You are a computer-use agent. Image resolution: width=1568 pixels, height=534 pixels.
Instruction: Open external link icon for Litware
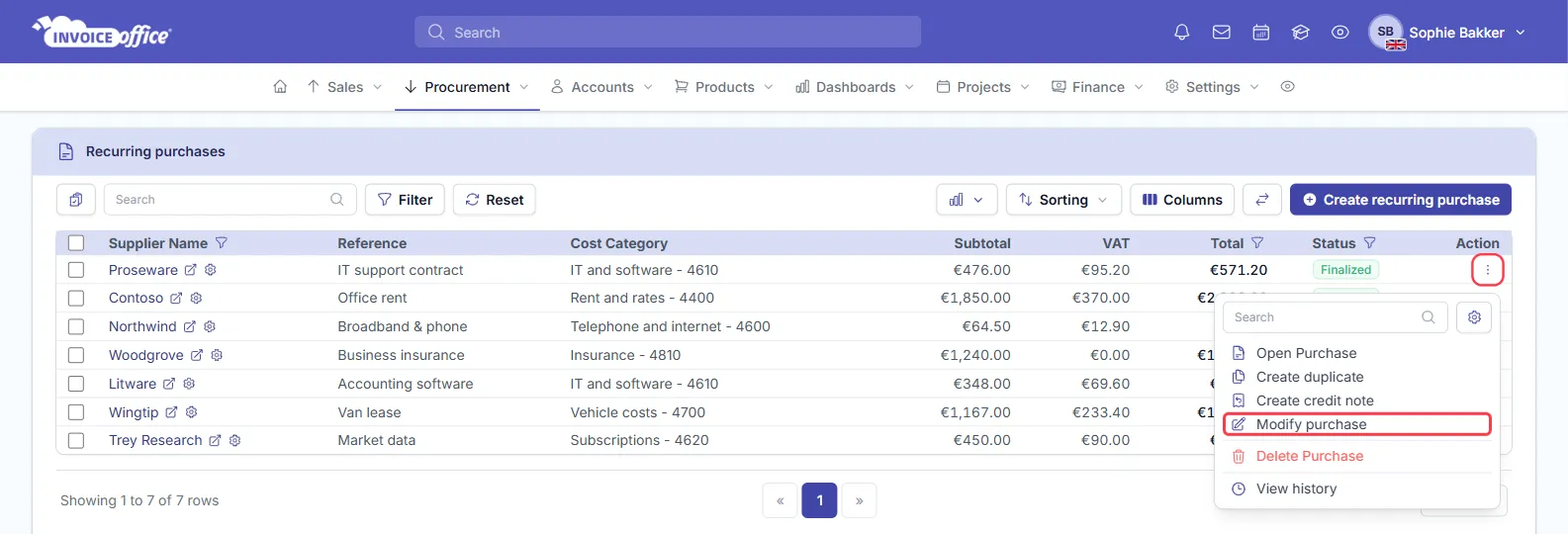(x=169, y=384)
